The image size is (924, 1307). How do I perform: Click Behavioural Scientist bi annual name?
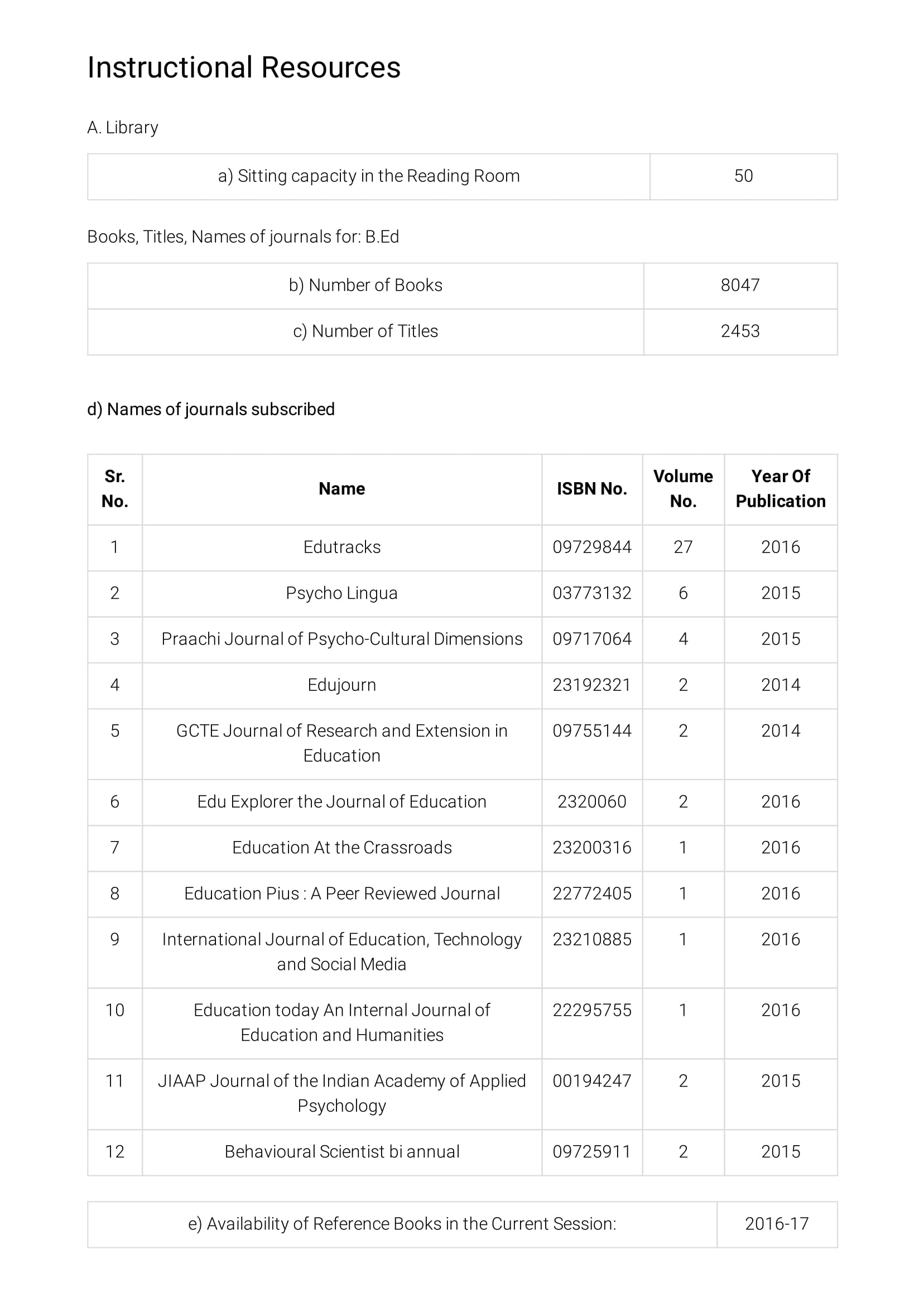click(x=341, y=1152)
